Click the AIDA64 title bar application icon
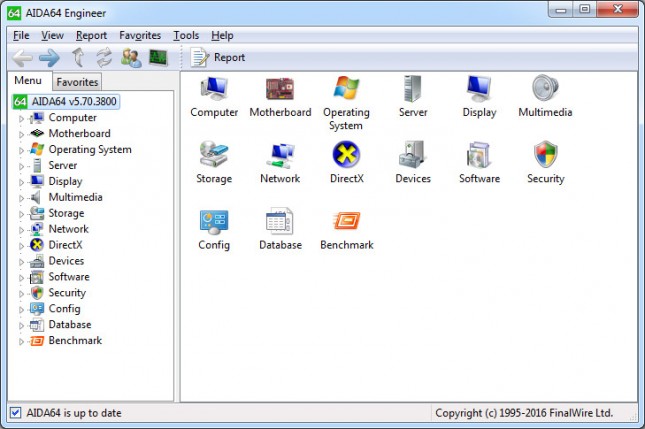Image resolution: width=645 pixels, height=429 pixels. [14, 13]
